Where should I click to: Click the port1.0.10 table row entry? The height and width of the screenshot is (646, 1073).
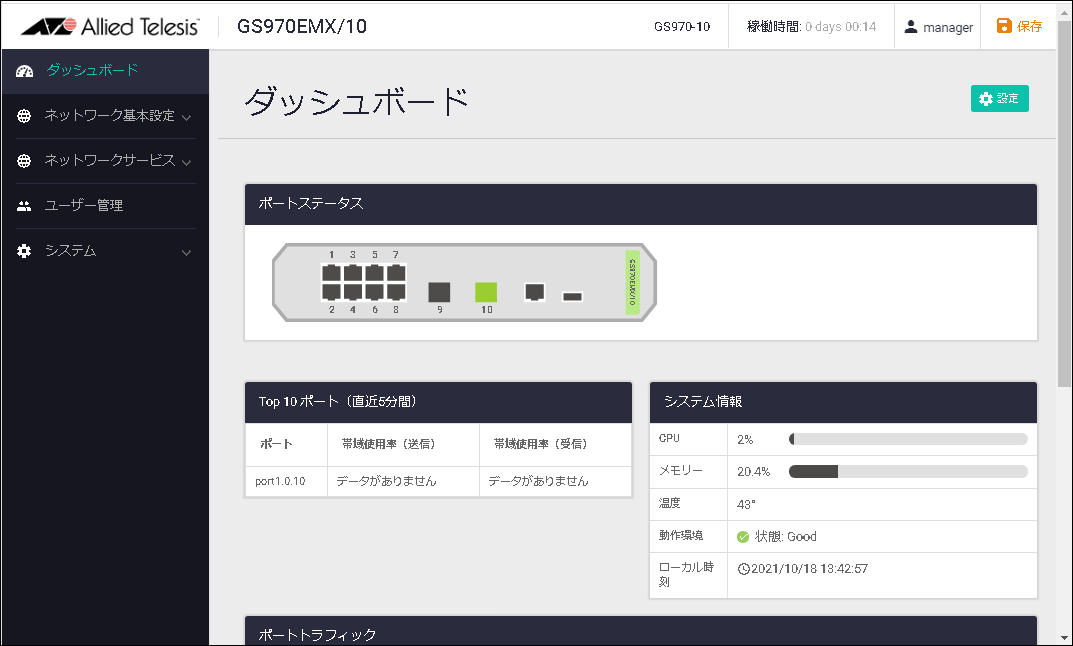pos(280,481)
